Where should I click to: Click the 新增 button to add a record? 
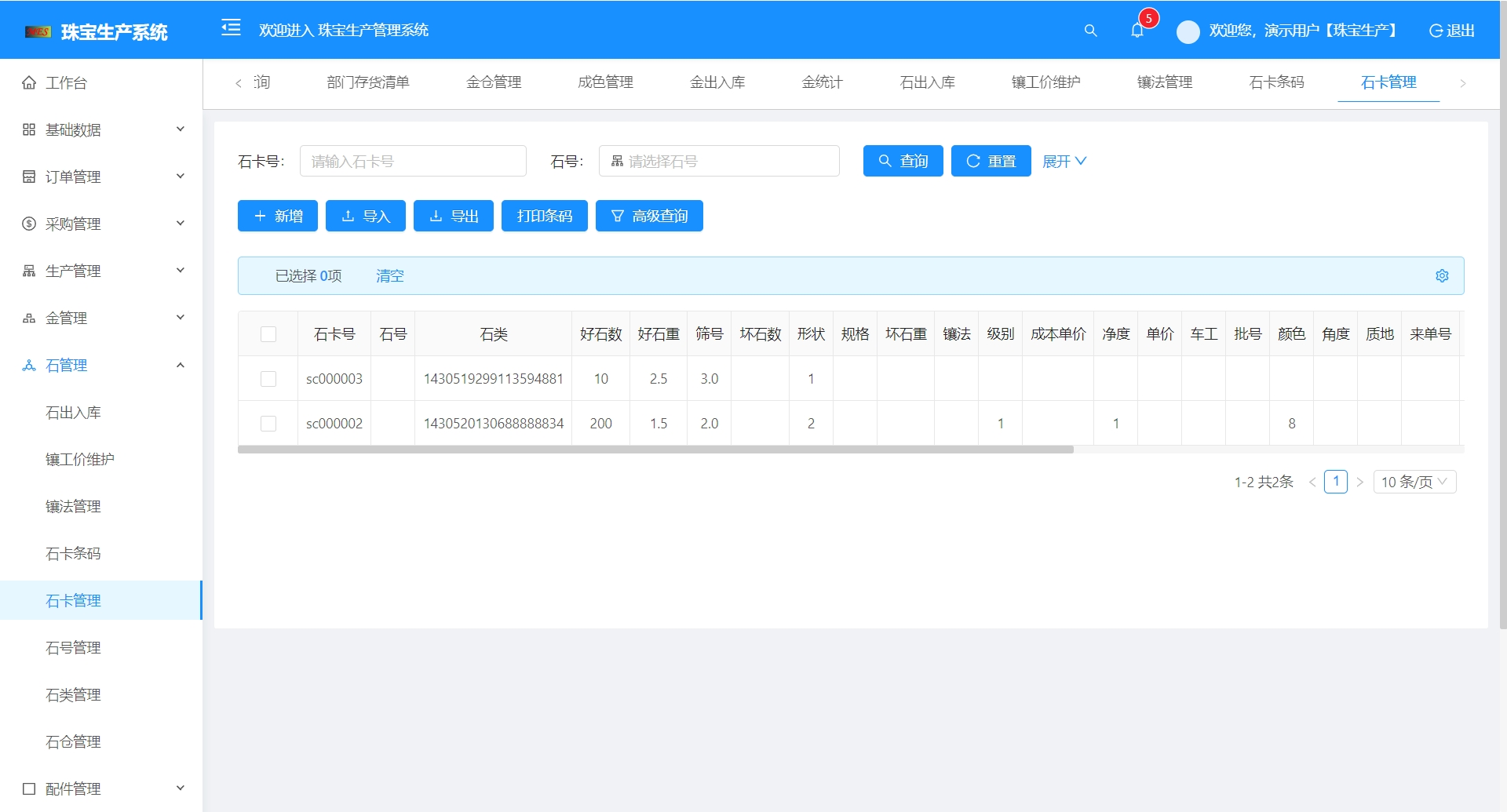[x=277, y=216]
